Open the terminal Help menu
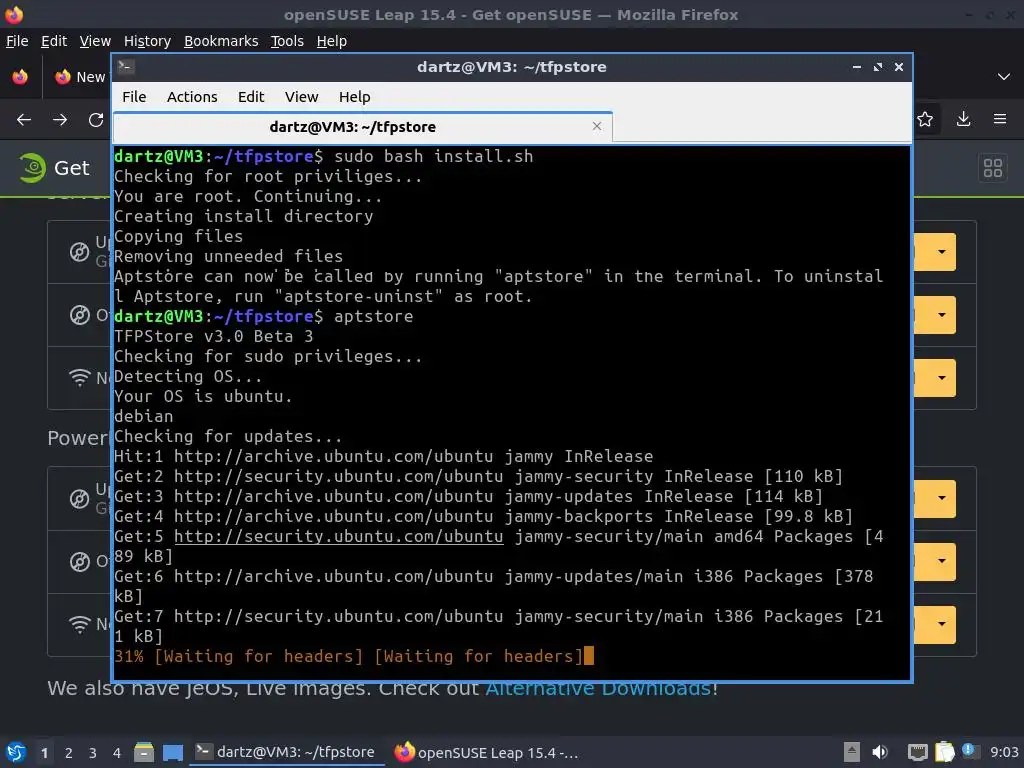Image resolution: width=1024 pixels, height=768 pixels. click(x=355, y=97)
